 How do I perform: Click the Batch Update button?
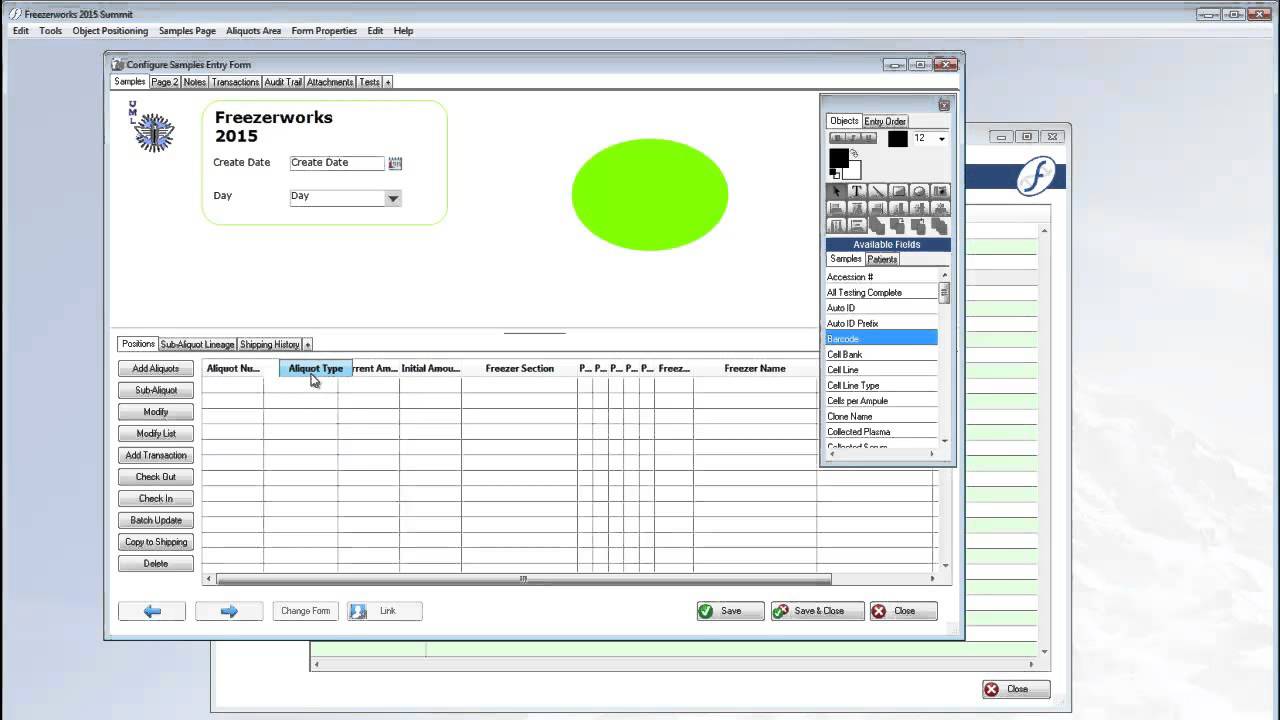click(156, 520)
